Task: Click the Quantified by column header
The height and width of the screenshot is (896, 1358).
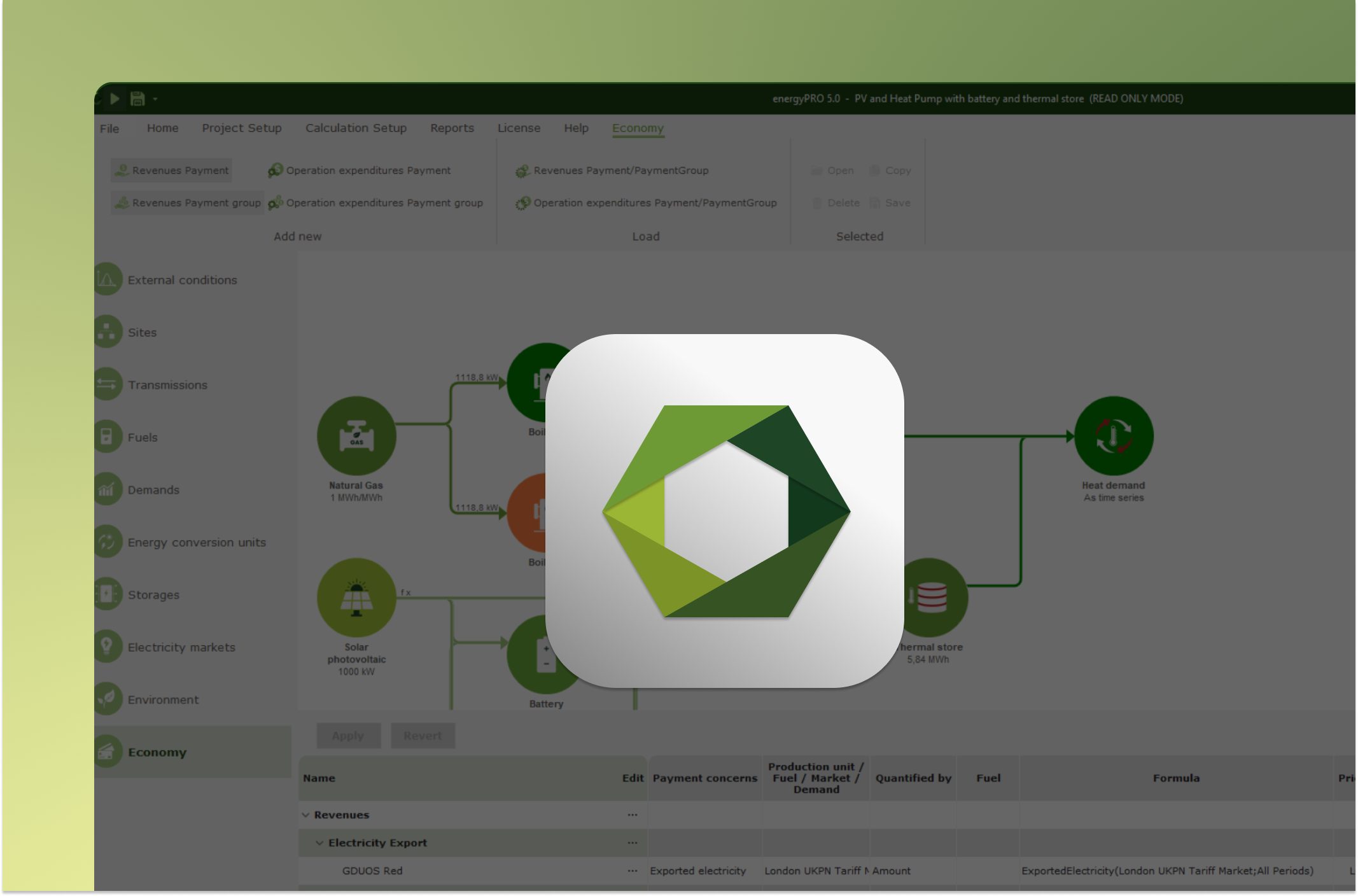Action: click(x=913, y=778)
